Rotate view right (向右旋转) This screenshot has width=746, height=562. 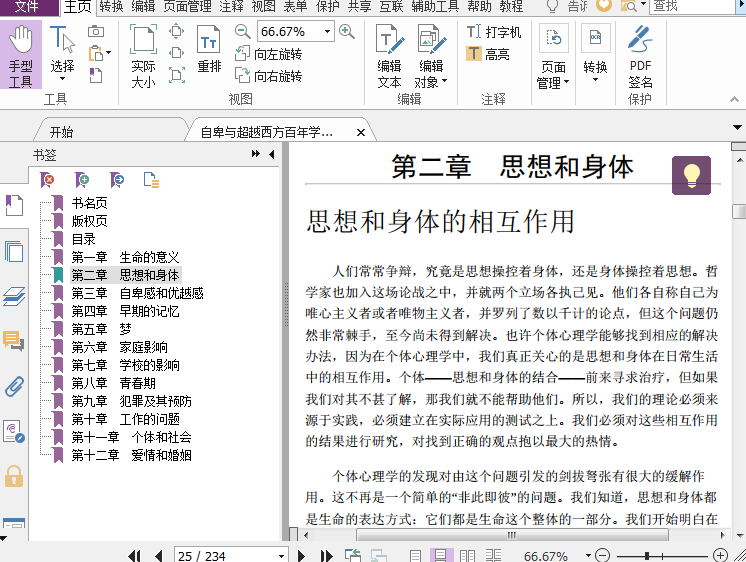pos(269,76)
